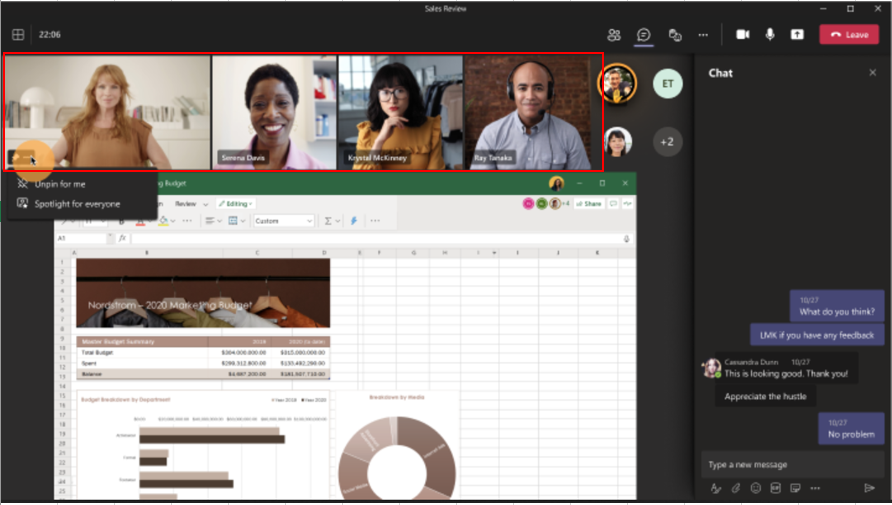Open the breakout rooms icon
The height and width of the screenshot is (505, 892).
(x=675, y=35)
